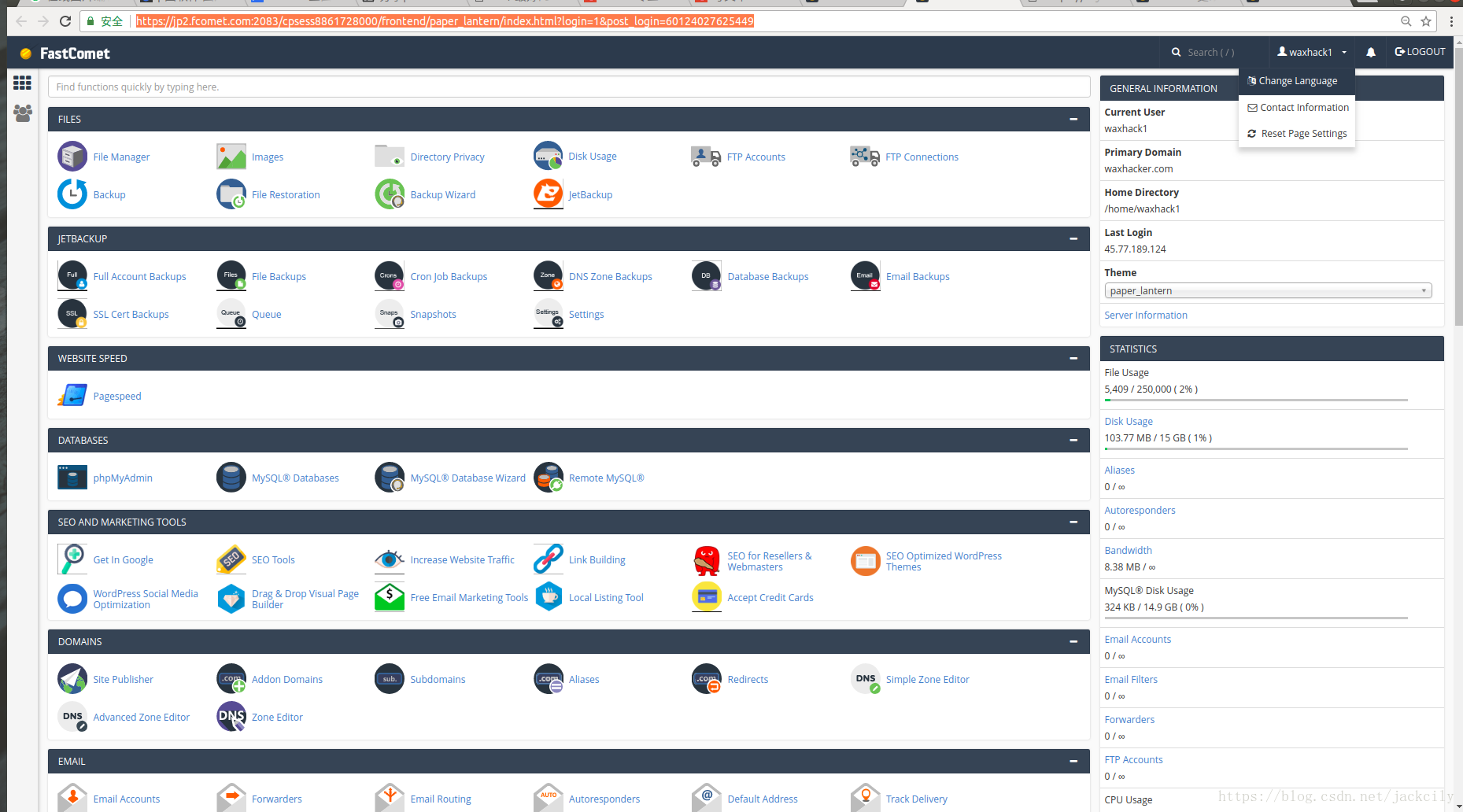Click the Email Accounts envelope icon
The width and height of the screenshot is (1463, 812).
[72, 797]
